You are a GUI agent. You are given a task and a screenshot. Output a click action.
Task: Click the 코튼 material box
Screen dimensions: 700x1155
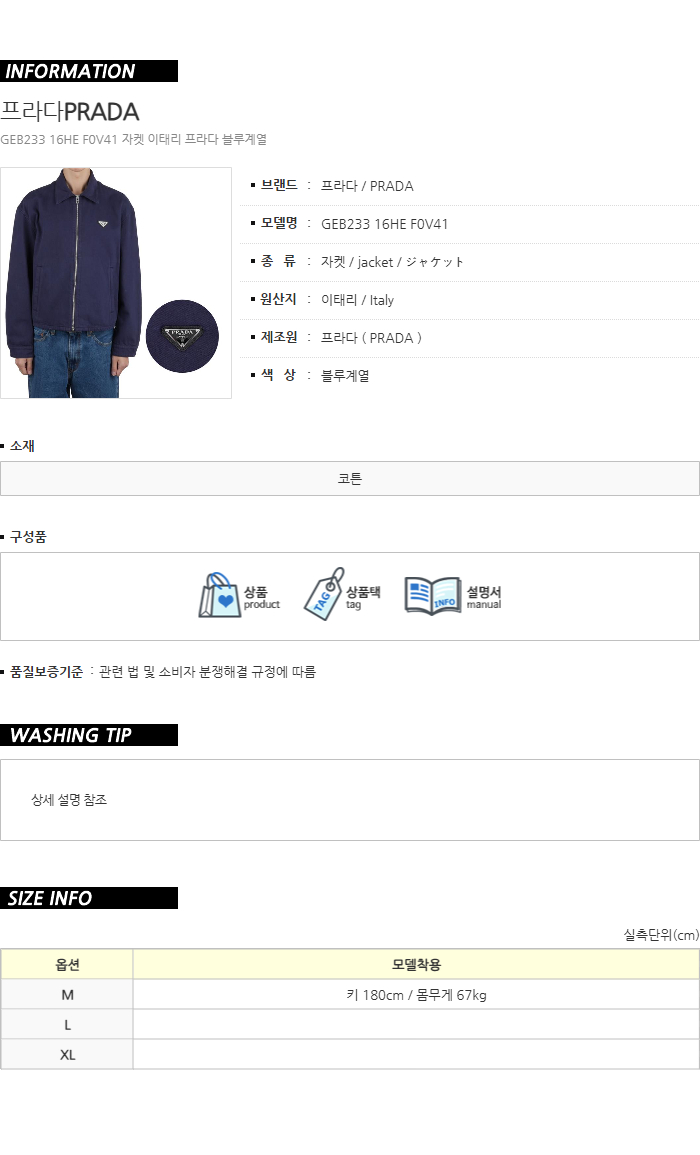350,479
